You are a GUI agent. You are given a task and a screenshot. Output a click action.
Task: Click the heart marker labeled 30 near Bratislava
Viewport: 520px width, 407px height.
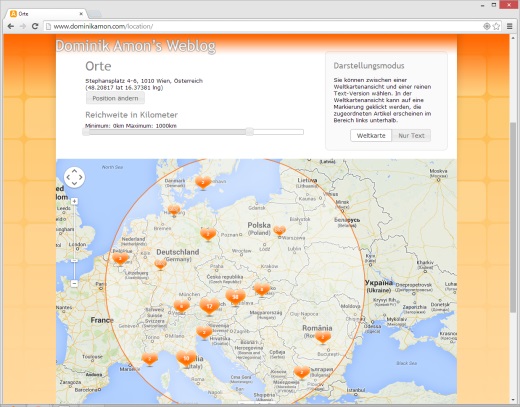pyautogui.click(x=235, y=297)
